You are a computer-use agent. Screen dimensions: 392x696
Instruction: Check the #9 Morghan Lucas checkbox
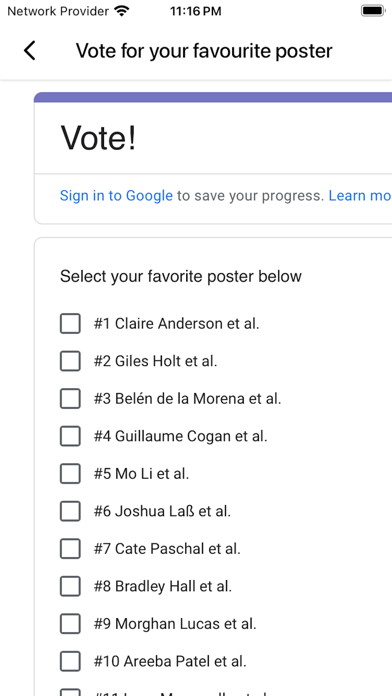pyautogui.click(x=70, y=624)
